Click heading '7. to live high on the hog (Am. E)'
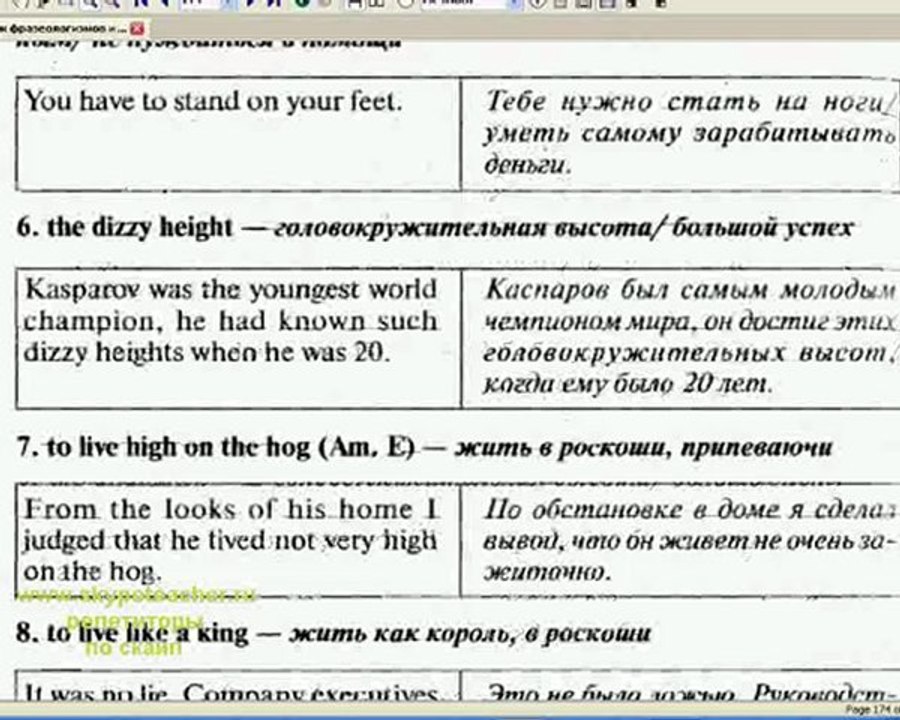The width and height of the screenshot is (900, 720). point(215,447)
